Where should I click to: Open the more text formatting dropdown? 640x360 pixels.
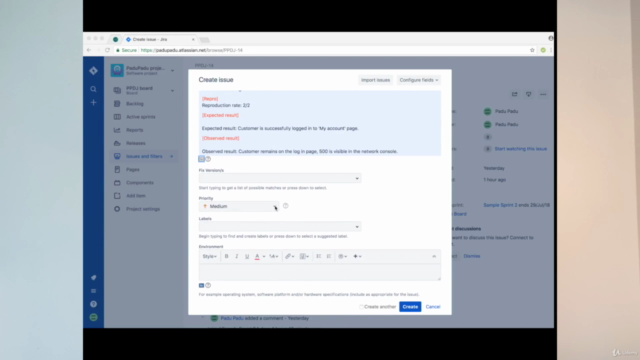coord(274,256)
